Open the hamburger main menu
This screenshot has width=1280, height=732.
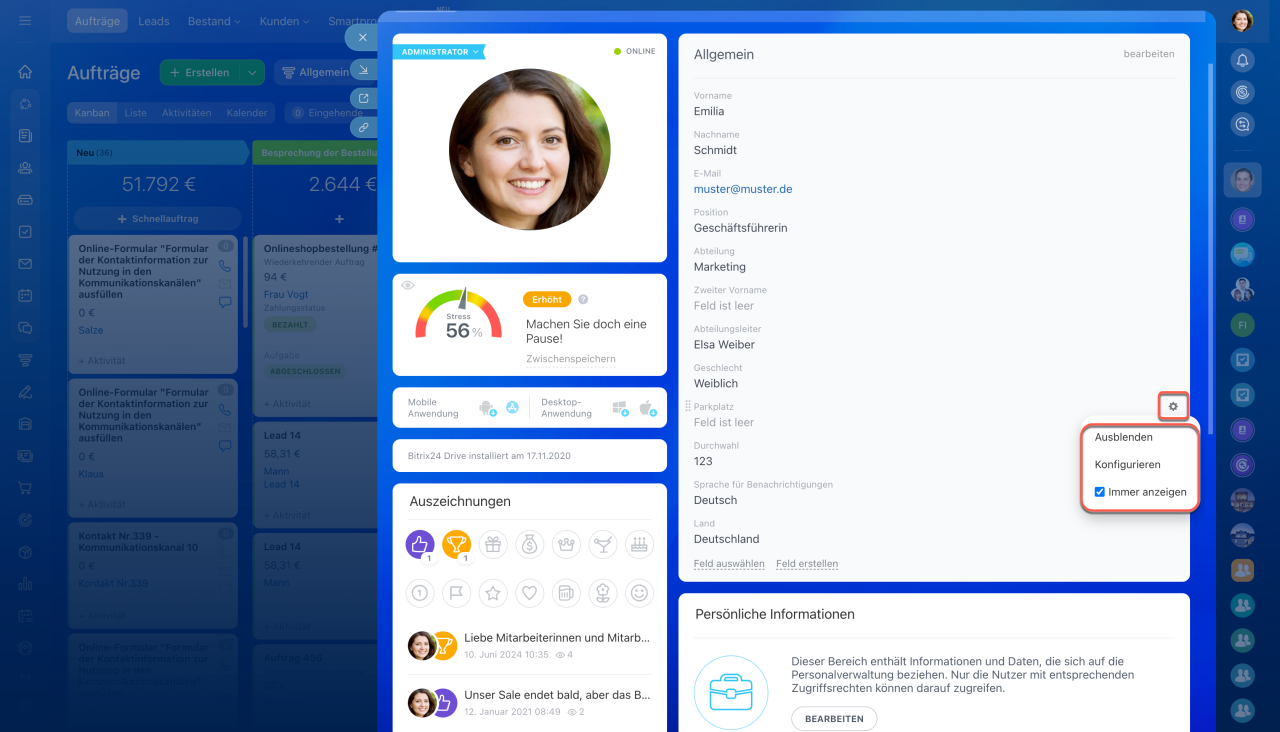25,21
